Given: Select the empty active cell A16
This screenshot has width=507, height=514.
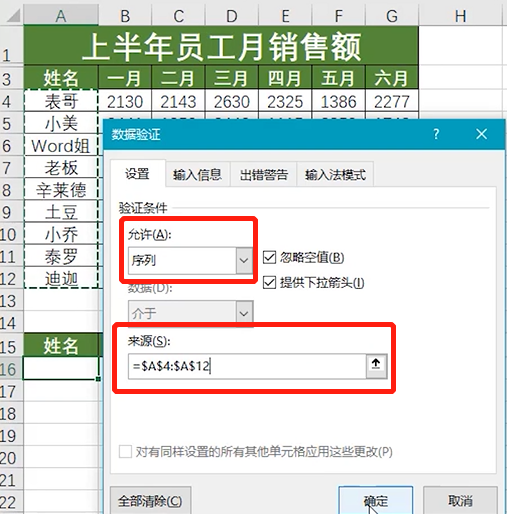Looking at the screenshot, I should click(x=61, y=368).
